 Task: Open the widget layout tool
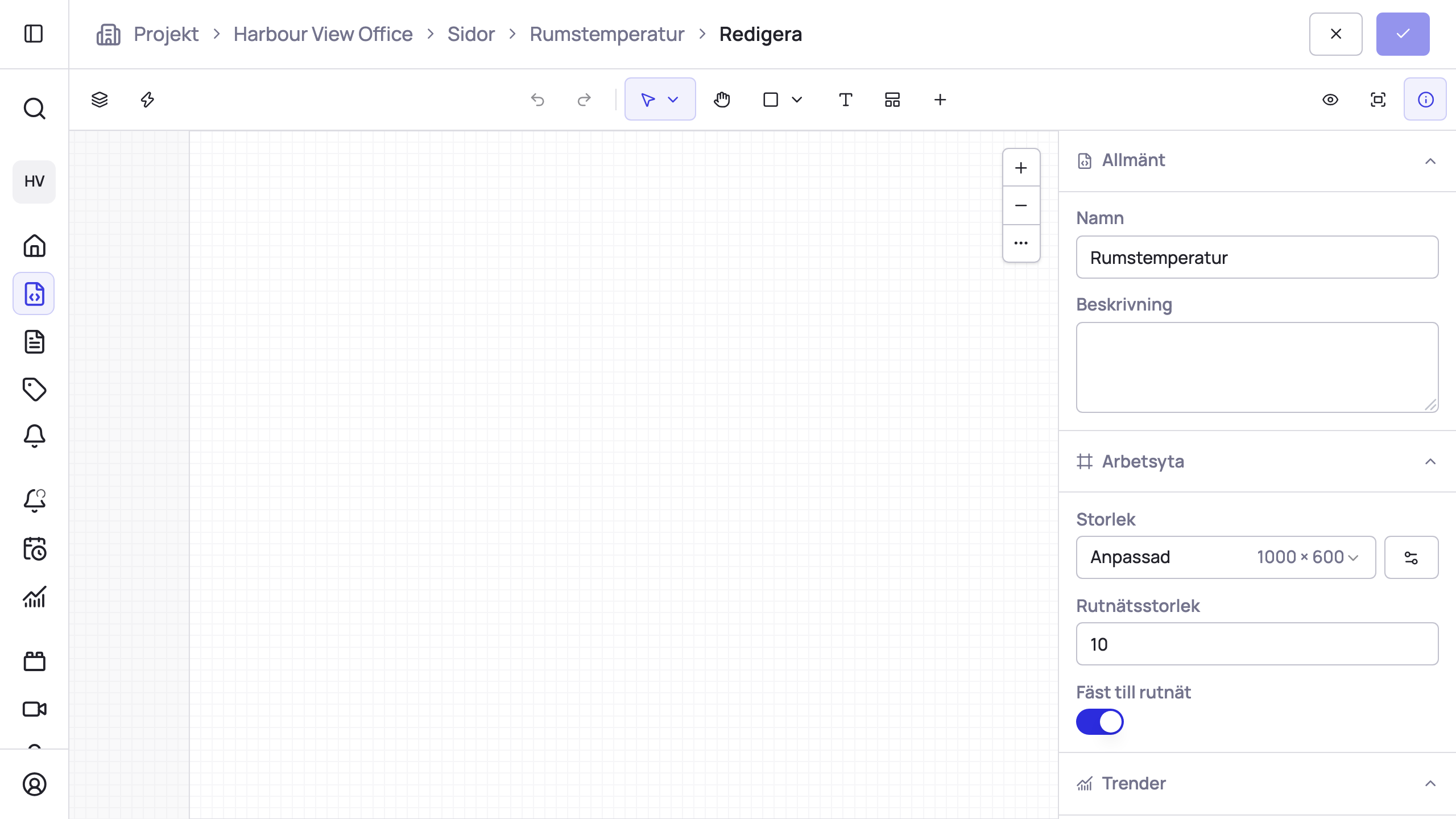(892, 100)
